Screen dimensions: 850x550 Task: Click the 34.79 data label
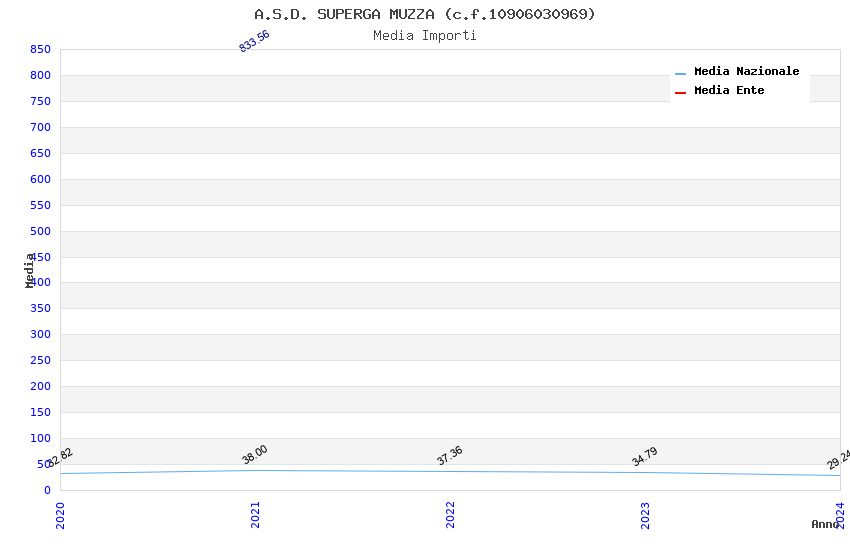coord(645,456)
